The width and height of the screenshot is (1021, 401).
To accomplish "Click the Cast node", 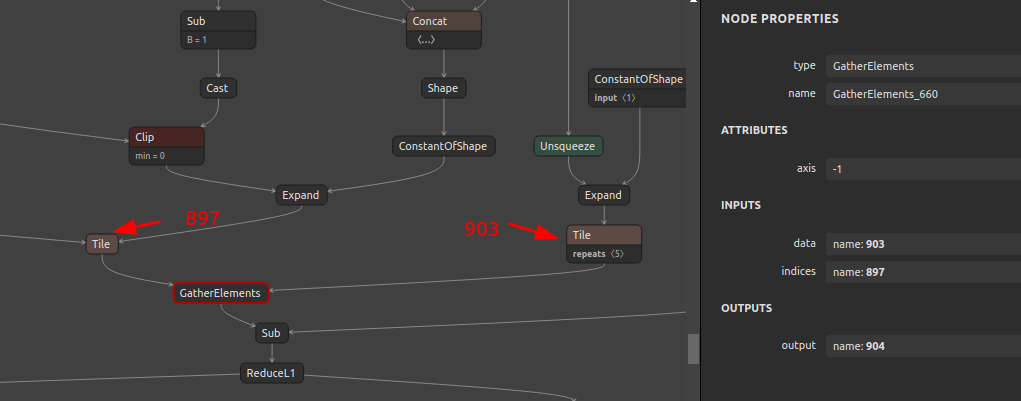I will 218,88.
